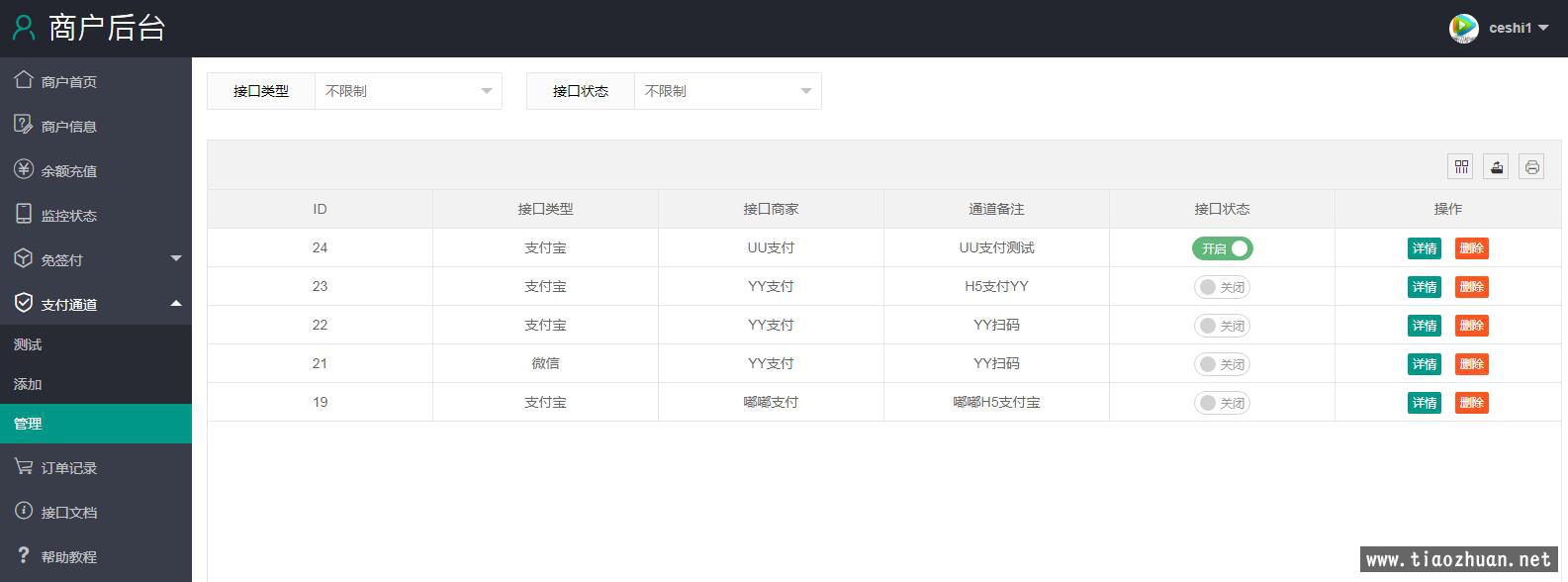Collapse the 支付通道 sidebar menu
1568x582 pixels.
tap(96, 304)
